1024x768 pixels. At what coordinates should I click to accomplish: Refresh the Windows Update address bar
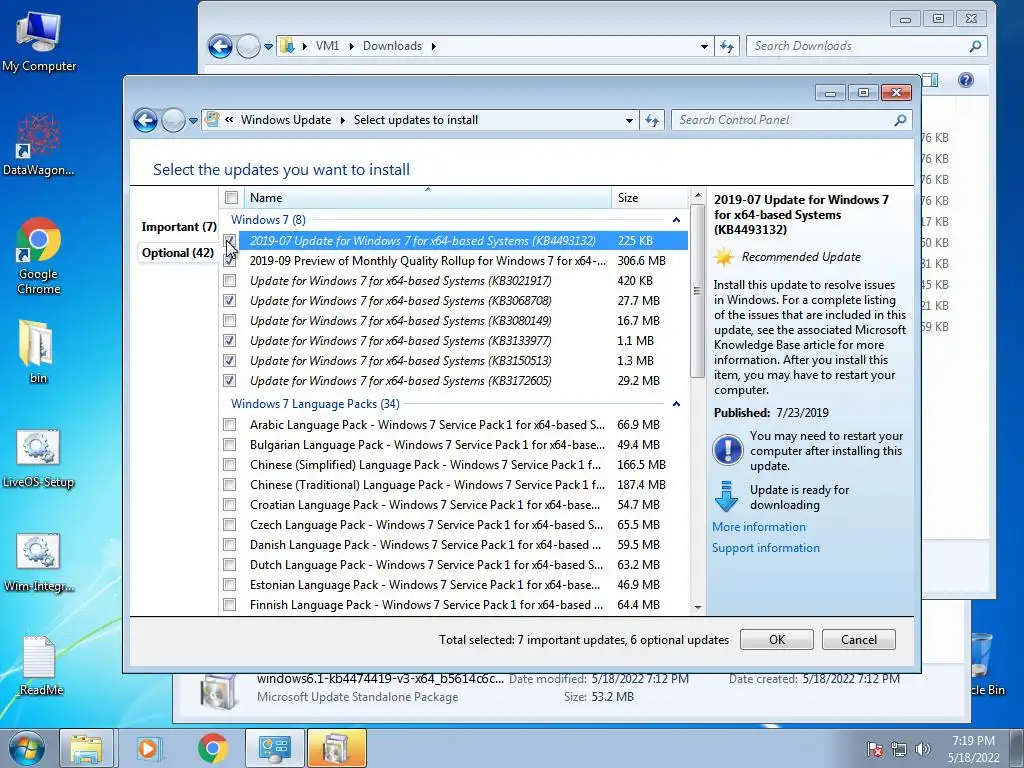[x=652, y=120]
